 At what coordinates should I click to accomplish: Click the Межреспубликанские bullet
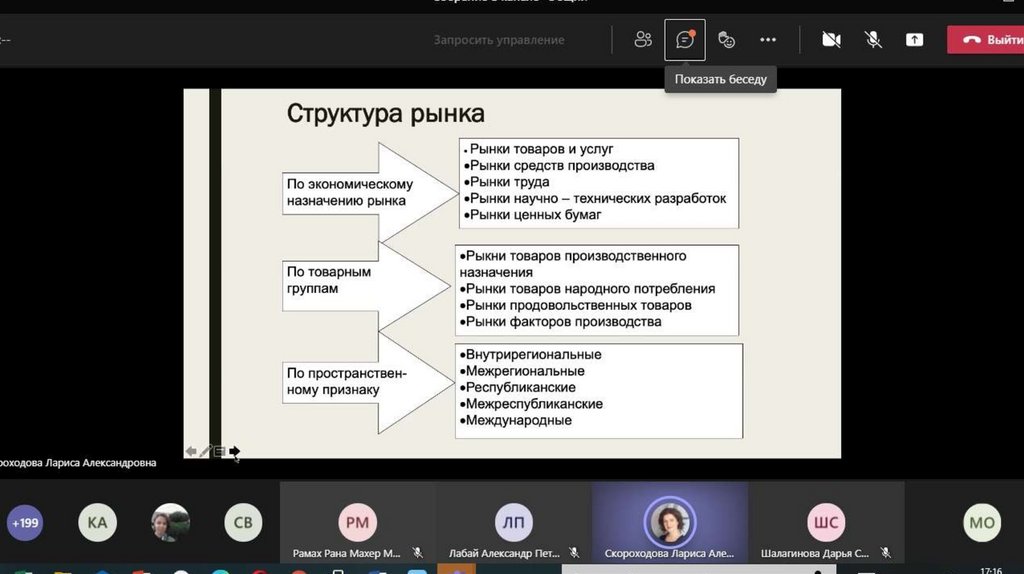point(531,404)
